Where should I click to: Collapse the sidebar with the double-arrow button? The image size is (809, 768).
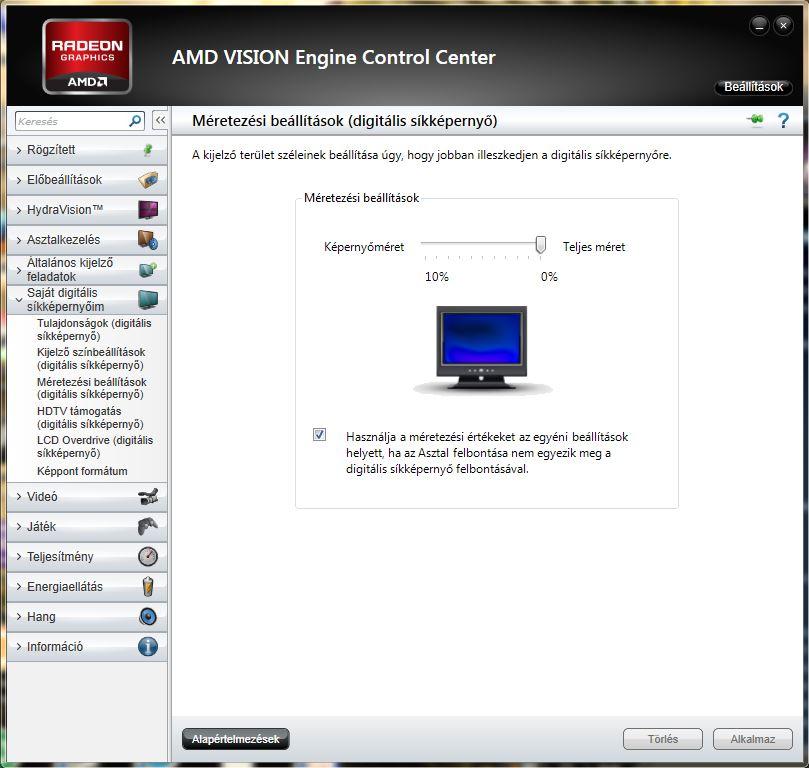pyautogui.click(x=160, y=121)
